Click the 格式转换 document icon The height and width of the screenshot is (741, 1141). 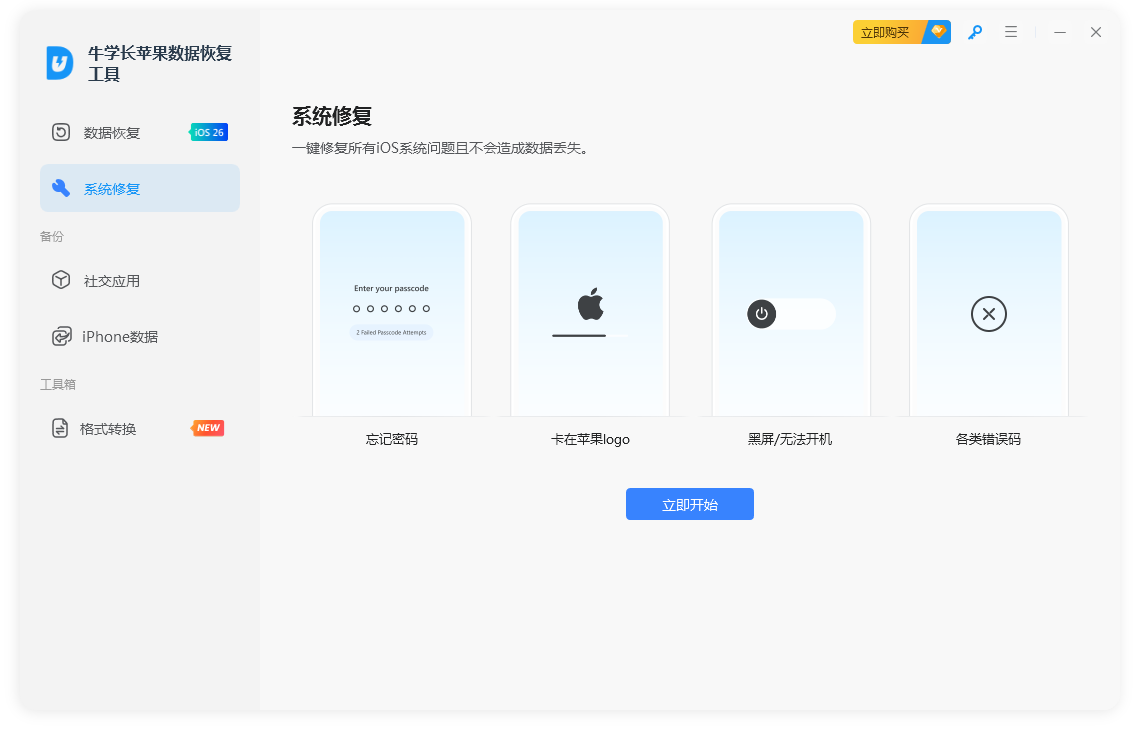click(61, 428)
